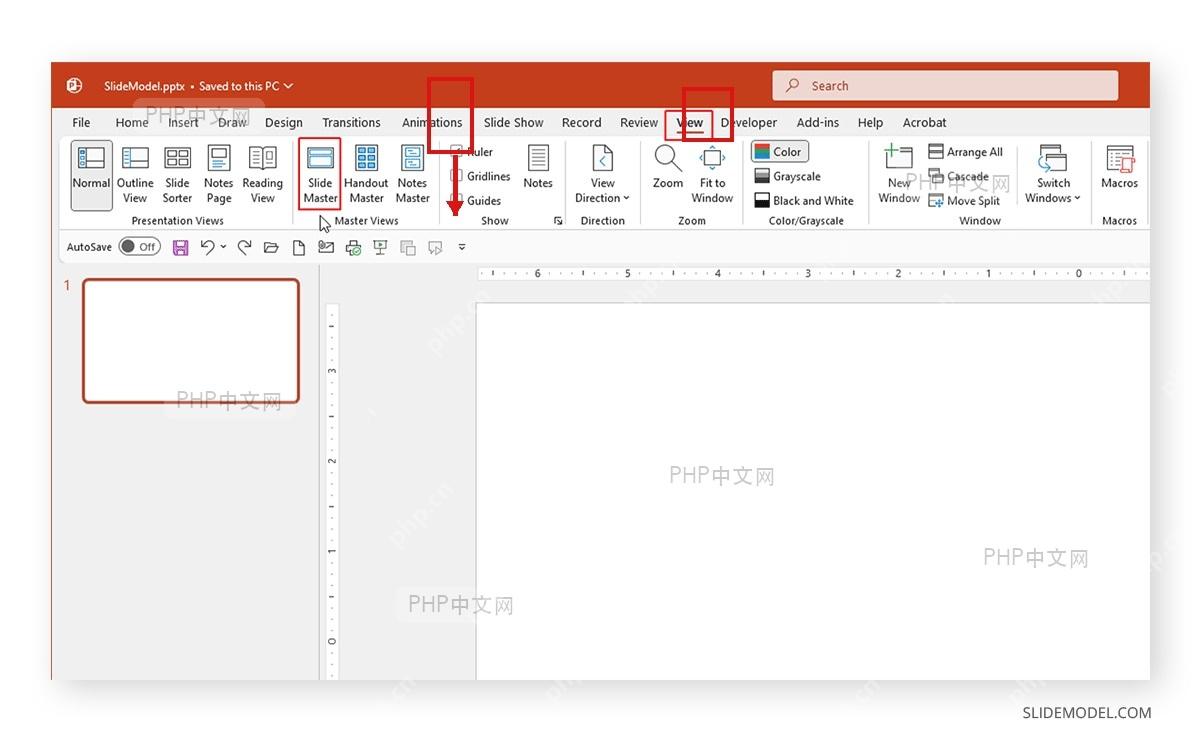The height and width of the screenshot is (743, 1200).
Task: Click in the Search box
Action: pos(945,86)
